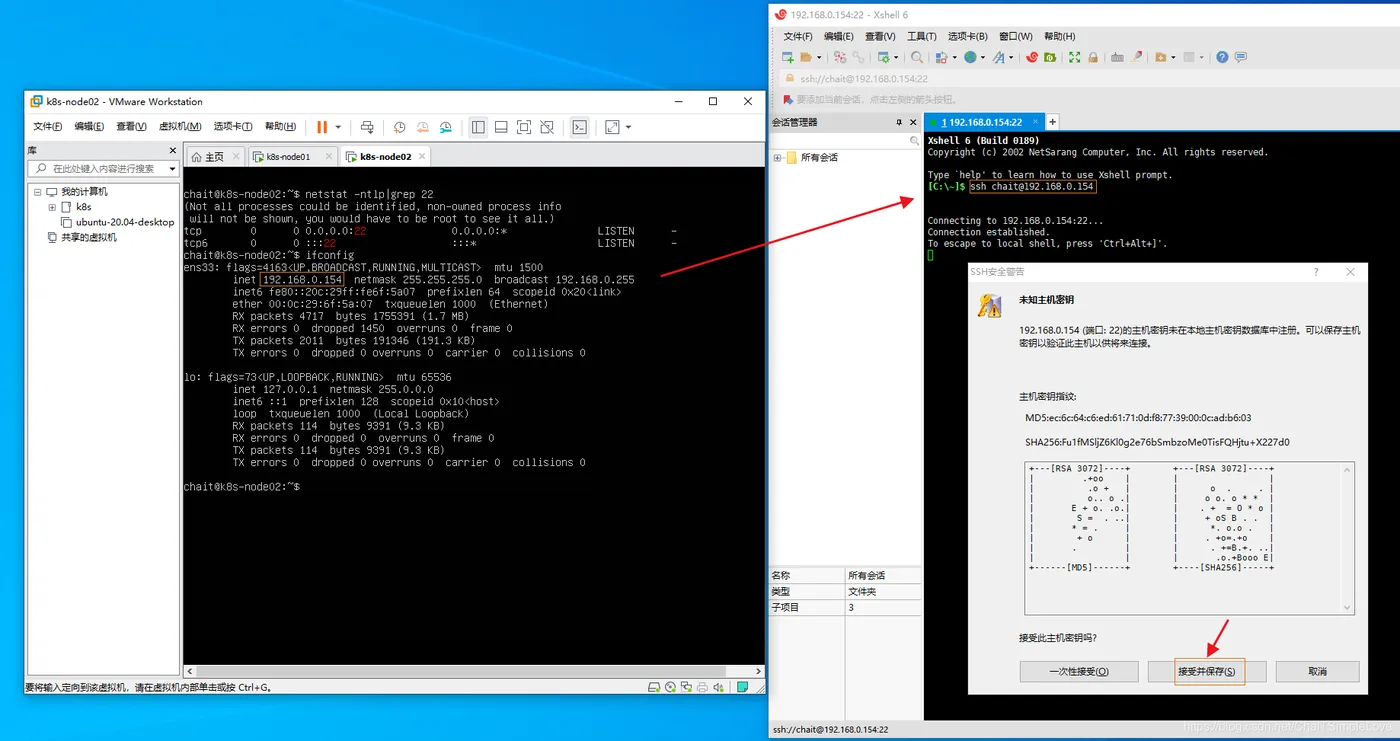Click 一次性接受(O) button
1400x741 pixels.
(1079, 671)
